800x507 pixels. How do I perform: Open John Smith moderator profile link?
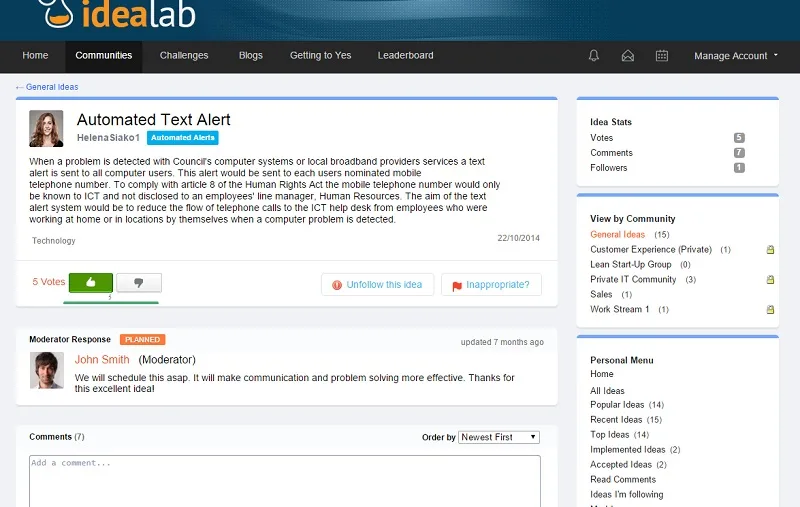pos(102,360)
